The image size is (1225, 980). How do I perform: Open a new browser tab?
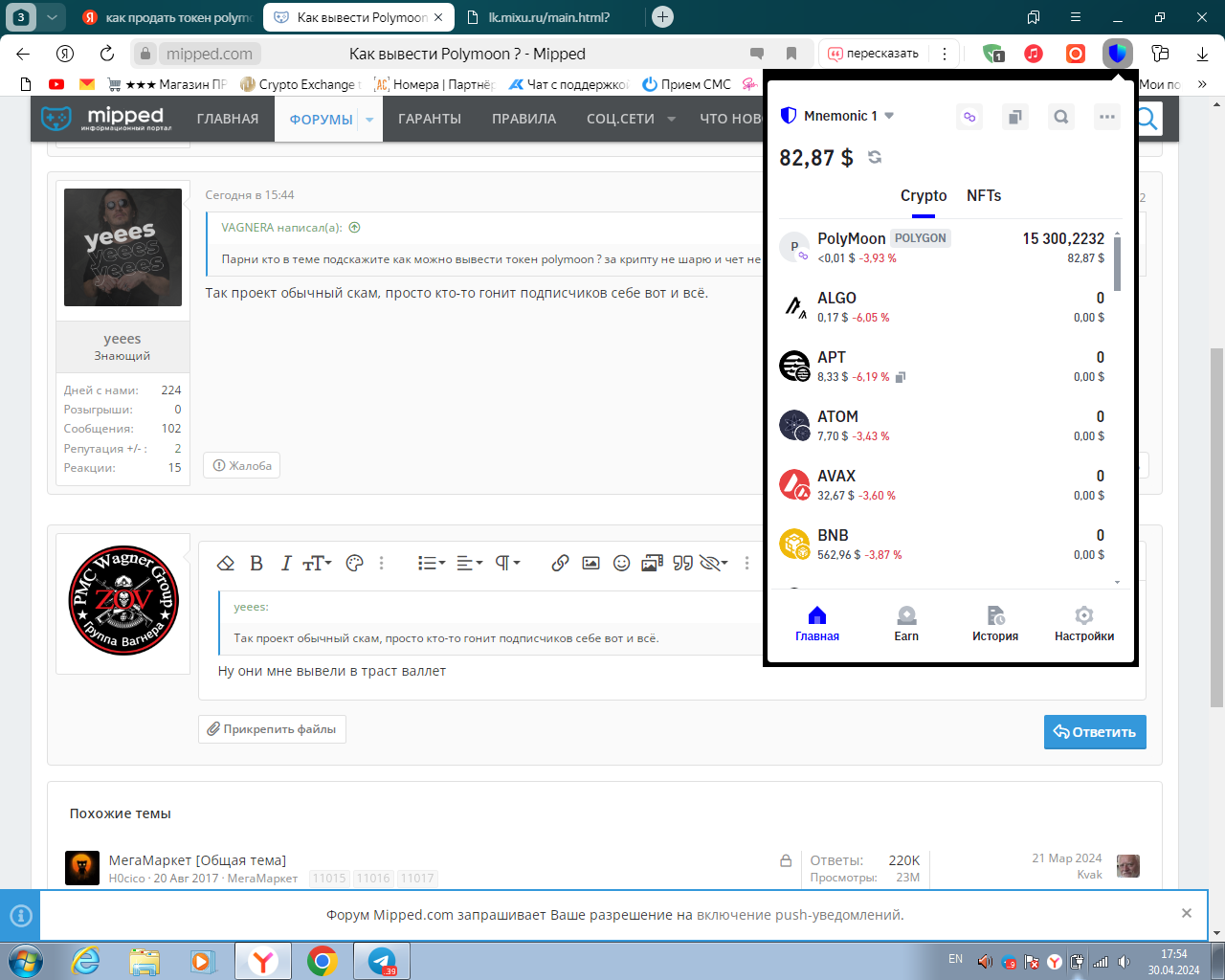coord(662,17)
